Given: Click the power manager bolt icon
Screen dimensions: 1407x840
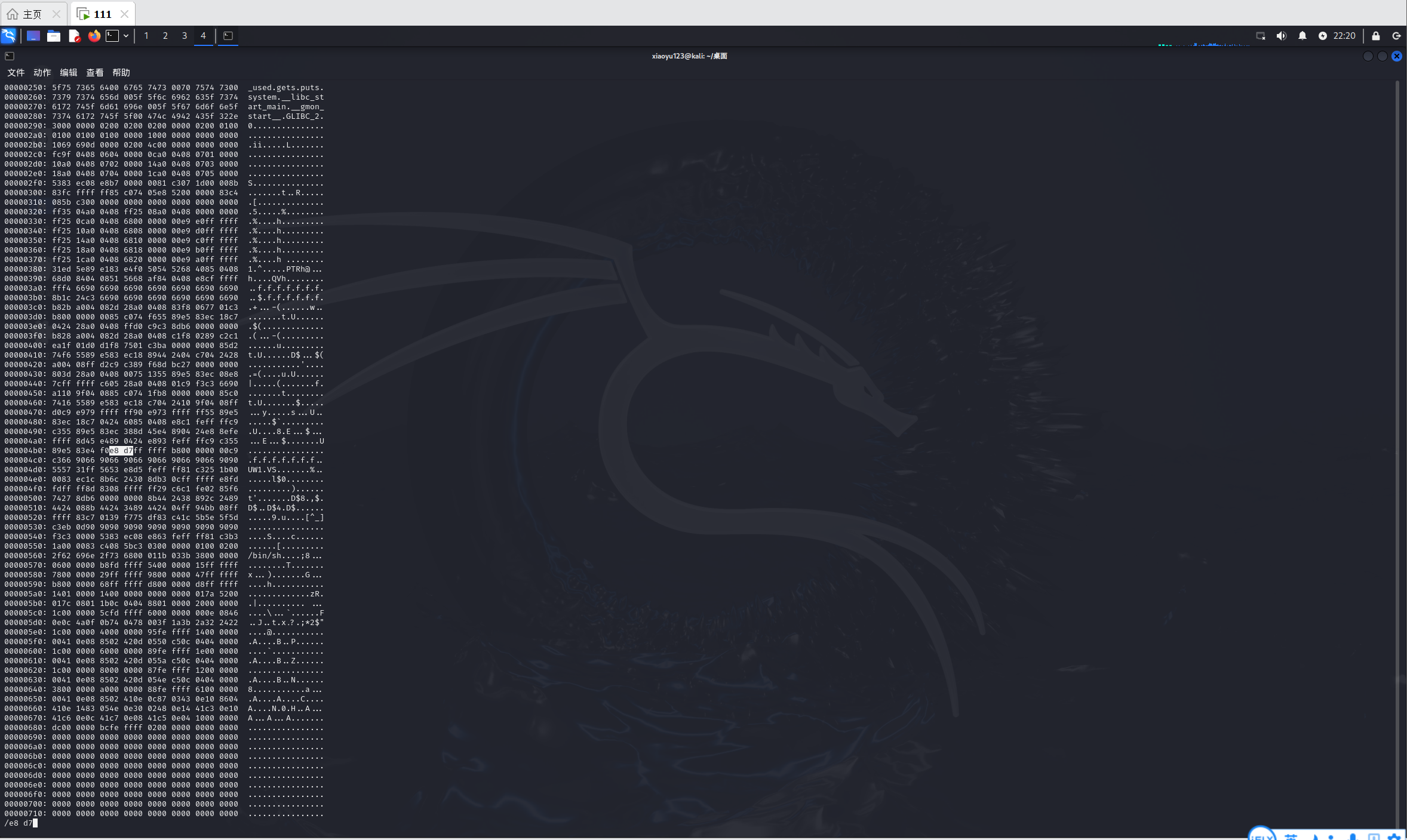Looking at the screenshot, I should point(1323,36).
